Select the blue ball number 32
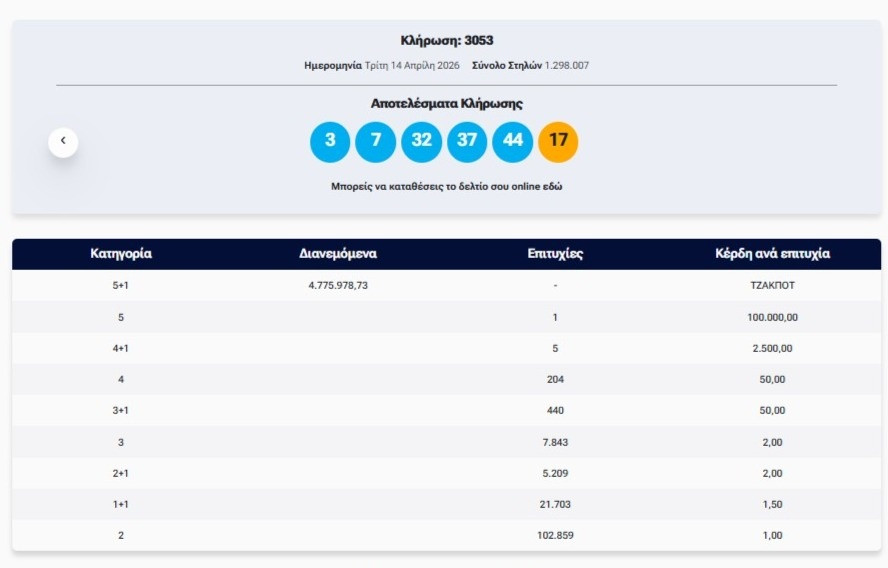Screen dimensions: 888x568 coord(421,141)
